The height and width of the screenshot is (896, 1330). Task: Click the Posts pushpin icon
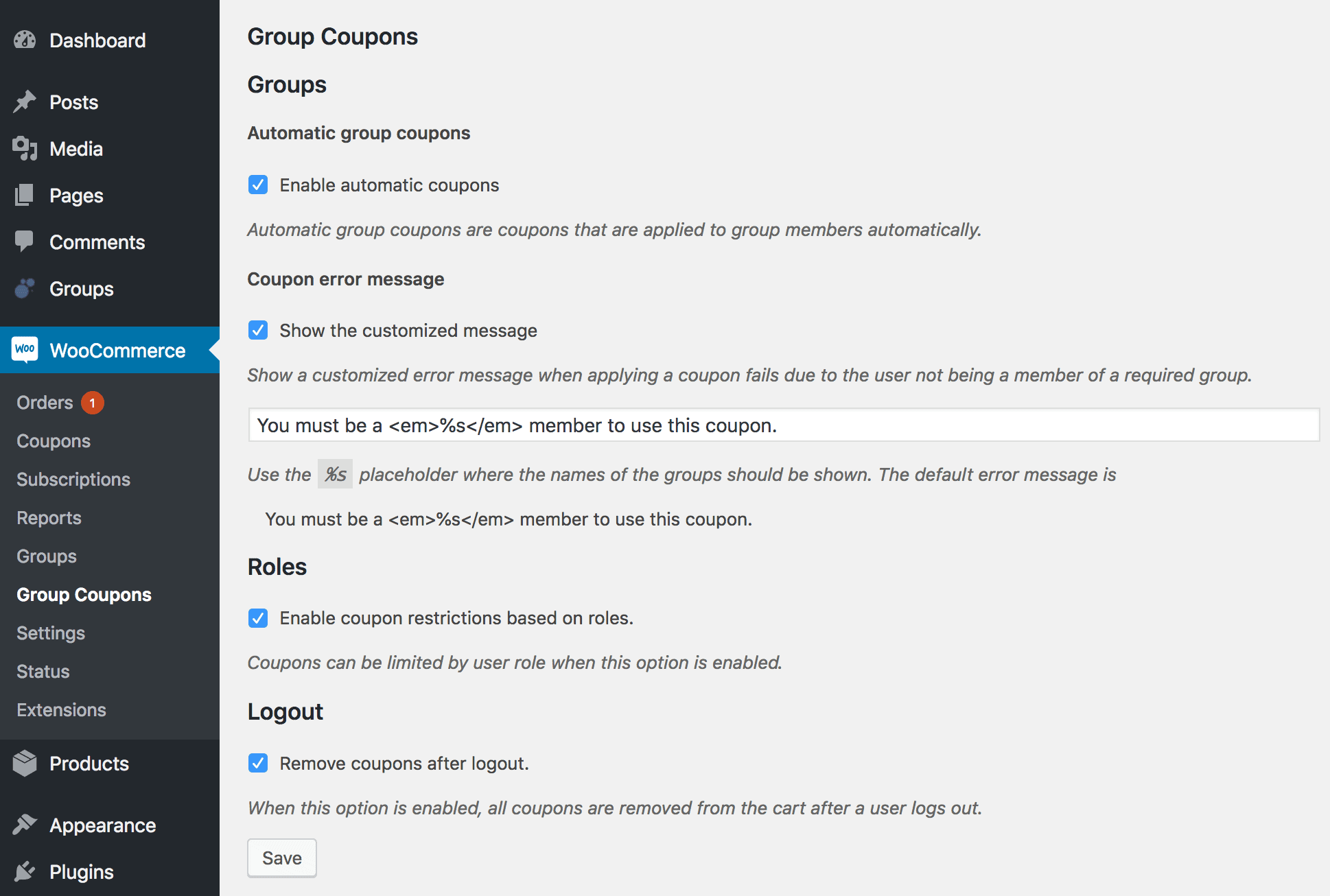pos(25,102)
